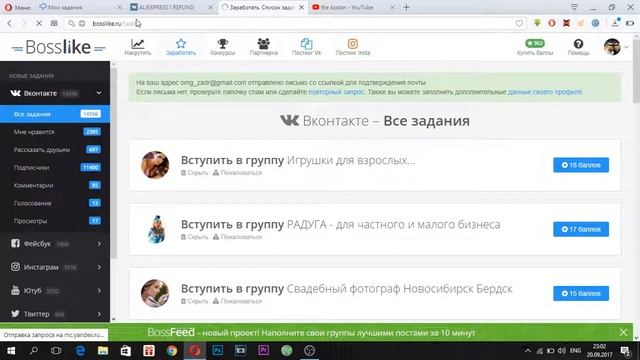Hide the Свадебный фотограф task
The image size is (640, 360).
tap(195, 301)
